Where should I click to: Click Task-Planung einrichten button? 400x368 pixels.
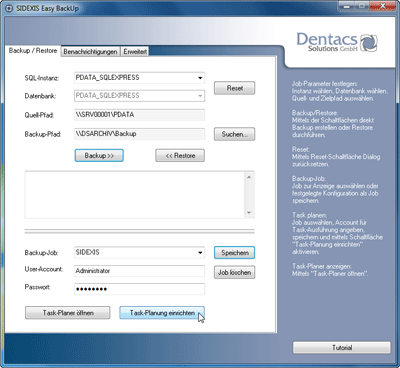coord(162,313)
